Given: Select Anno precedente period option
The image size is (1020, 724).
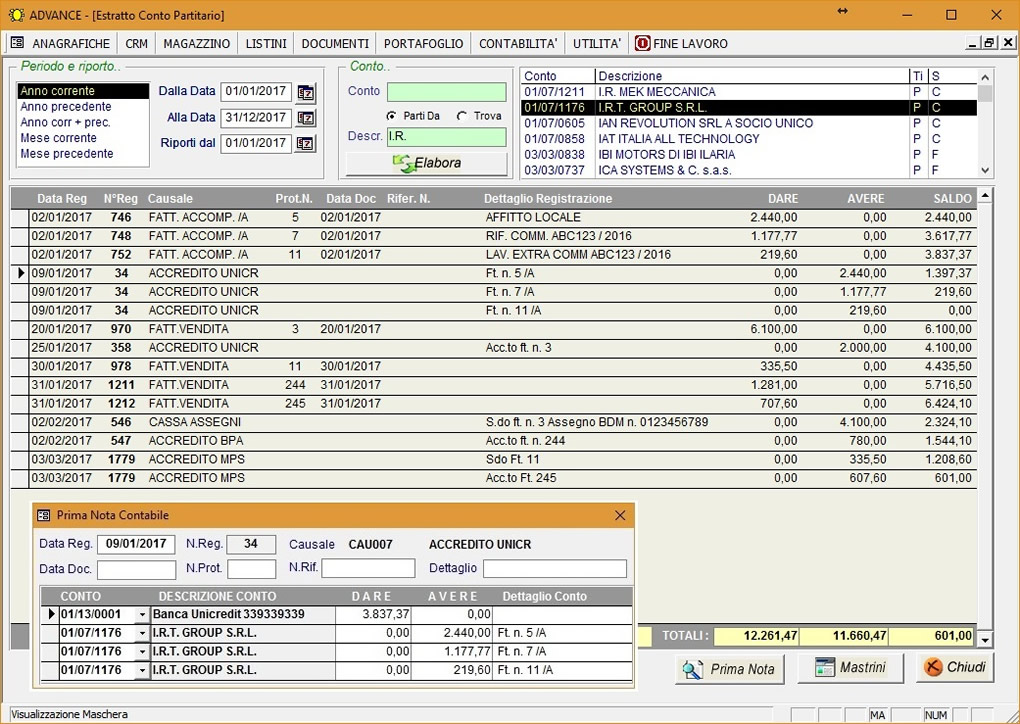Looking at the screenshot, I should 66,107.
